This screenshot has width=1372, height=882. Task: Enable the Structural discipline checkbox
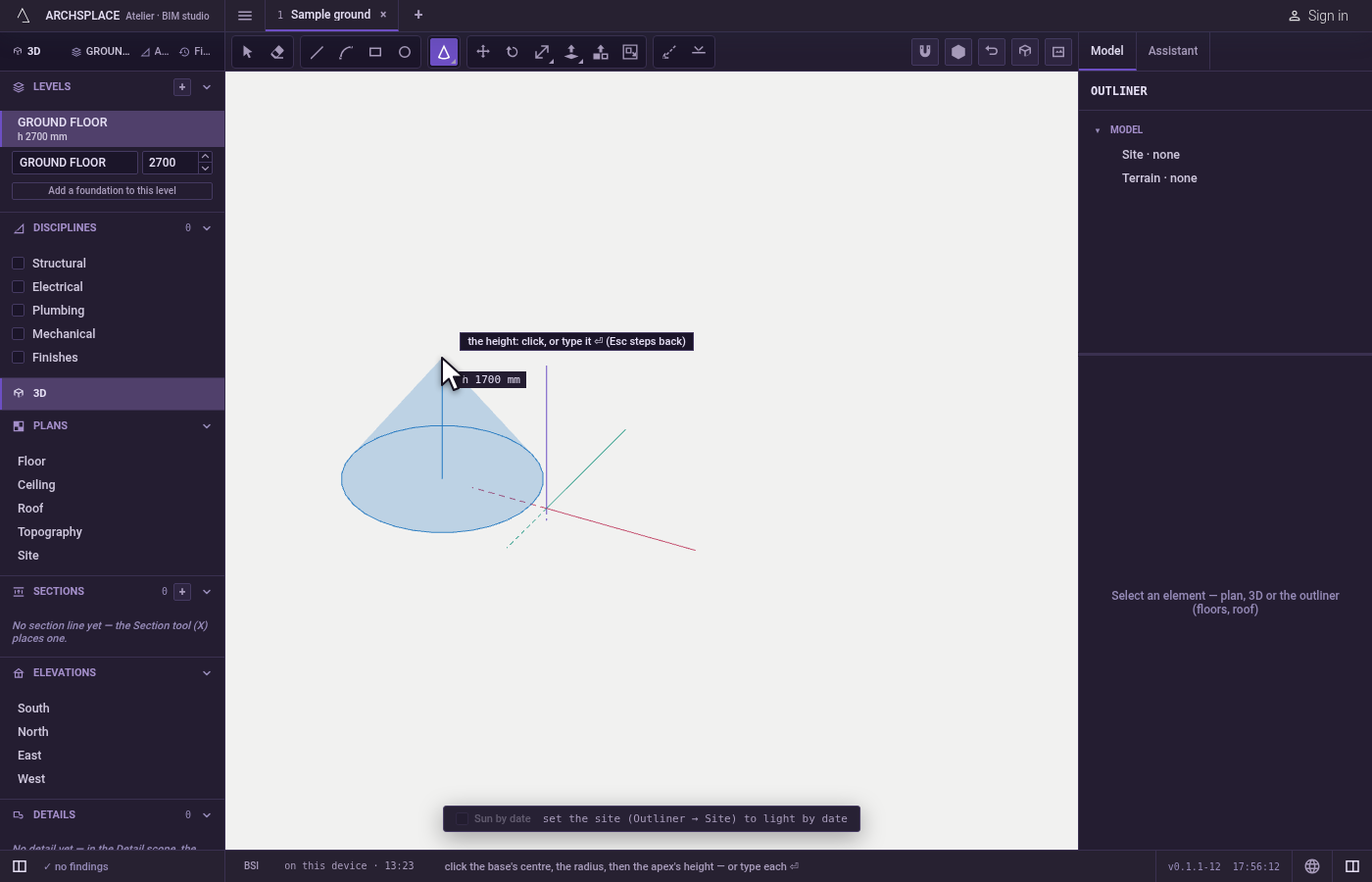[18, 264]
